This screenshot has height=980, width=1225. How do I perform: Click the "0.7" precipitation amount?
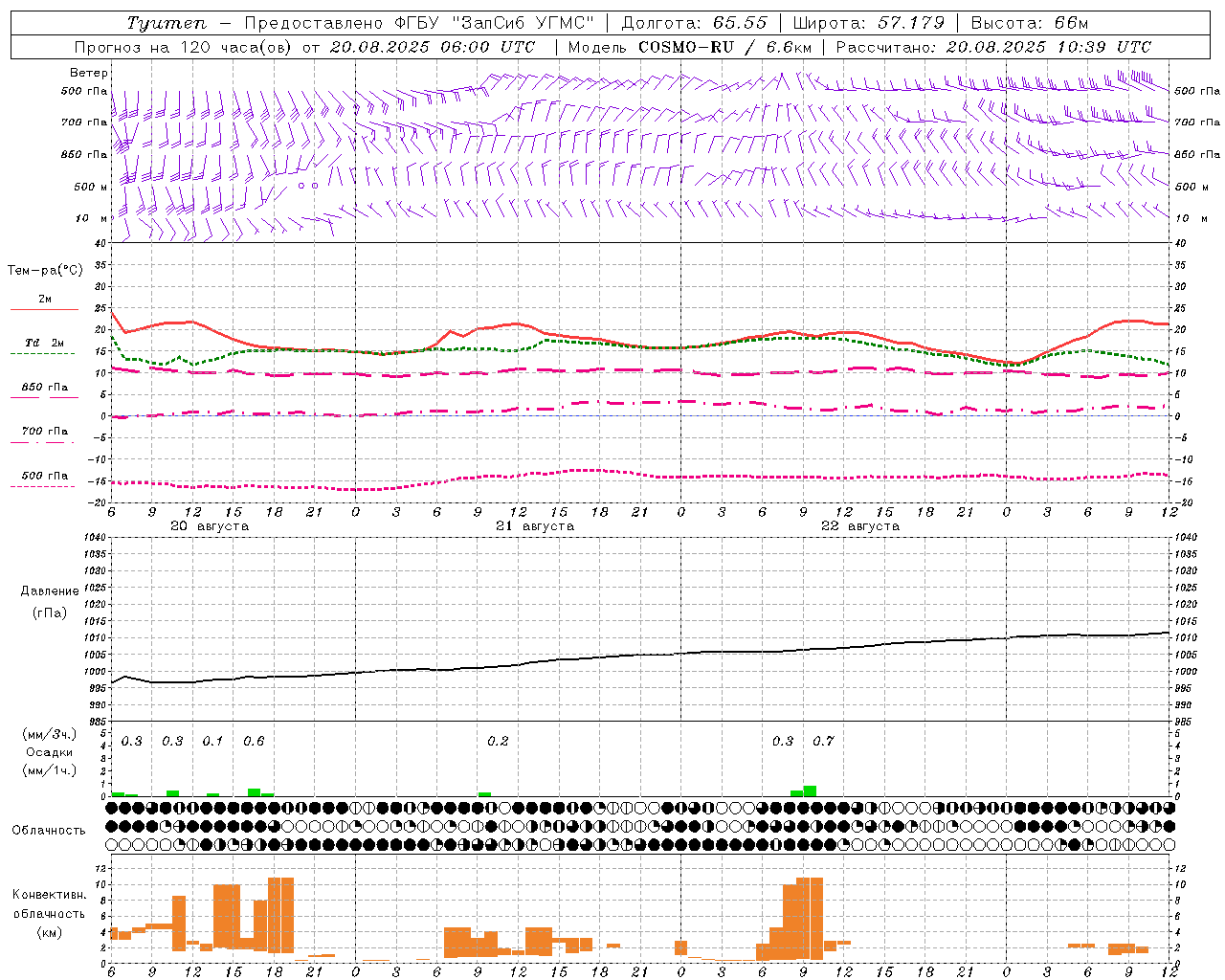(823, 742)
